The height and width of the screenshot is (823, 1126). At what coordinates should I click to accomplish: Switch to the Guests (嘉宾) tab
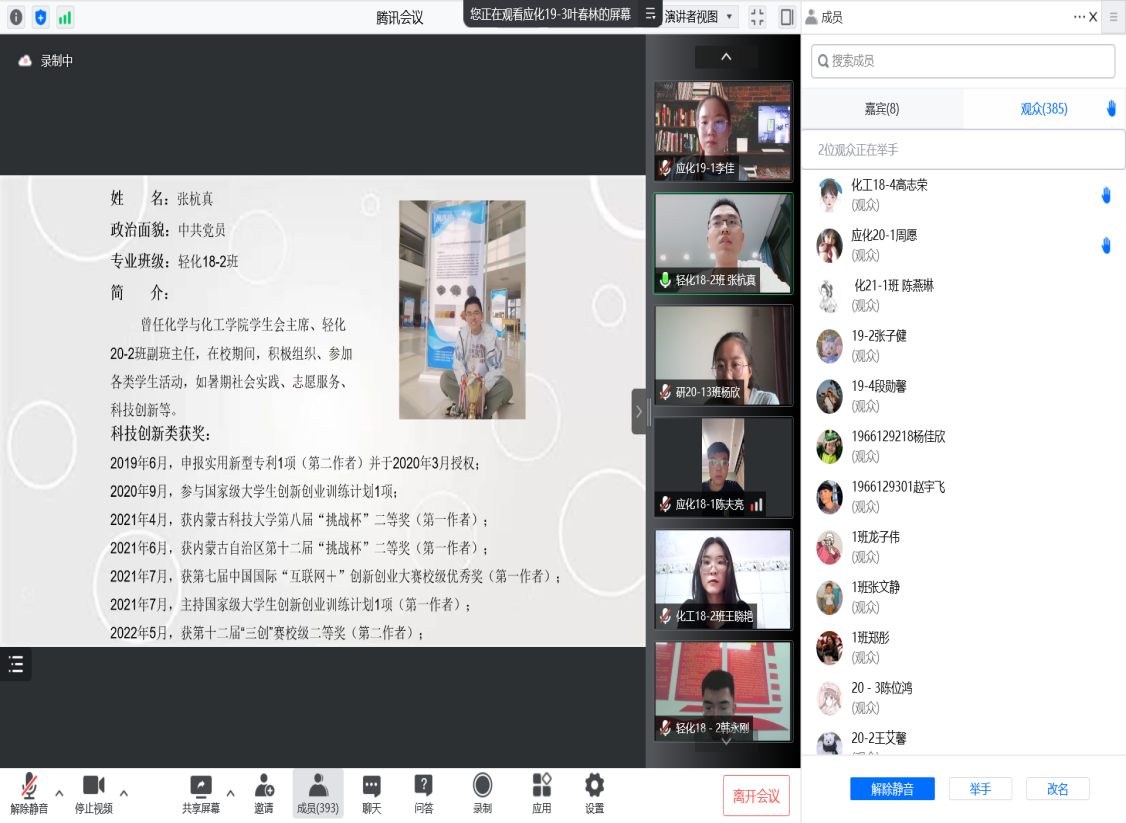881,109
